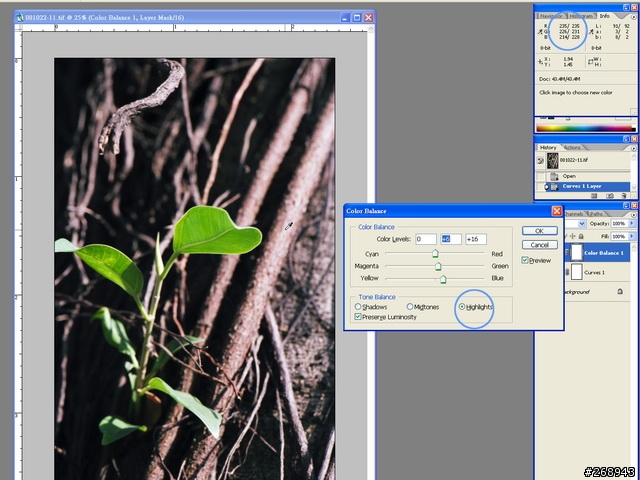Close the 081022-11.tif document window

tap(368, 18)
